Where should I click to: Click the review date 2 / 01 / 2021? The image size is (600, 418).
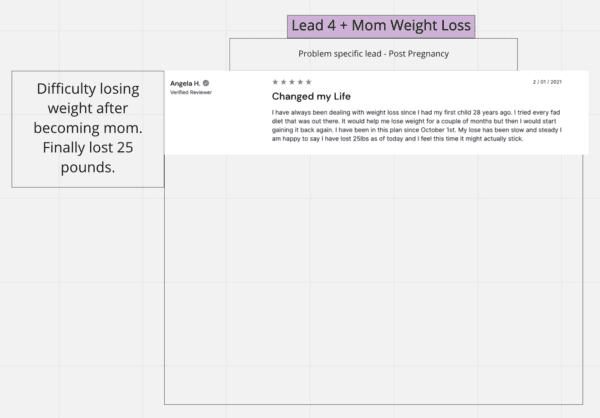pyautogui.click(x=547, y=82)
